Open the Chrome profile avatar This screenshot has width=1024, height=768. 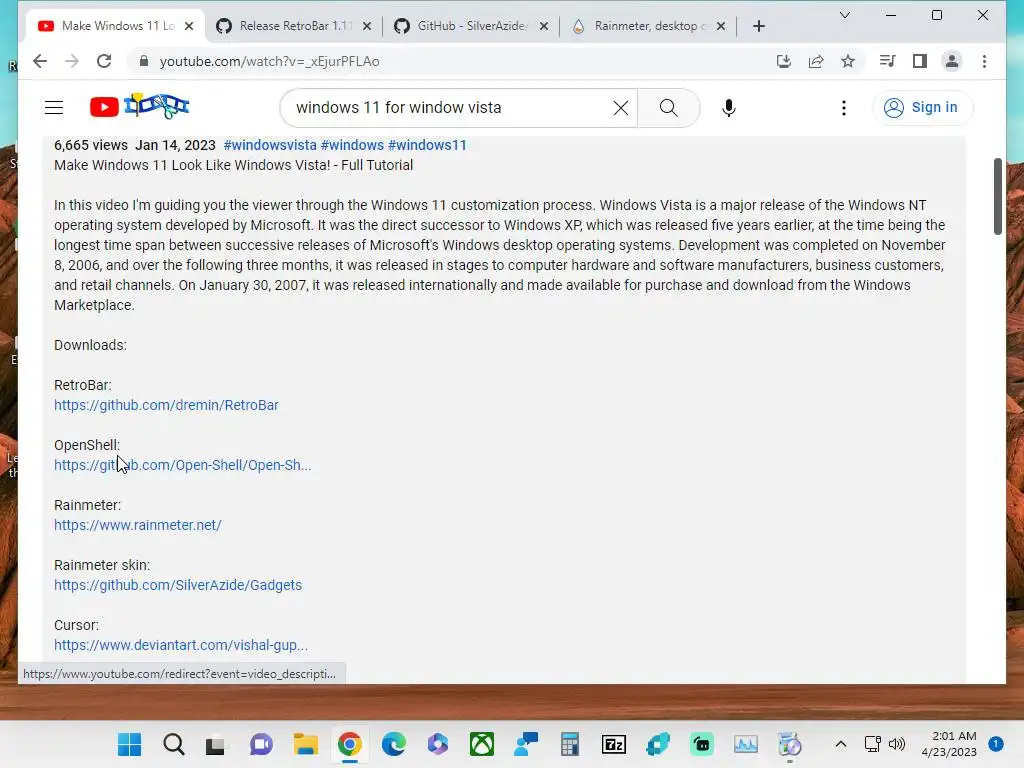pos(952,61)
